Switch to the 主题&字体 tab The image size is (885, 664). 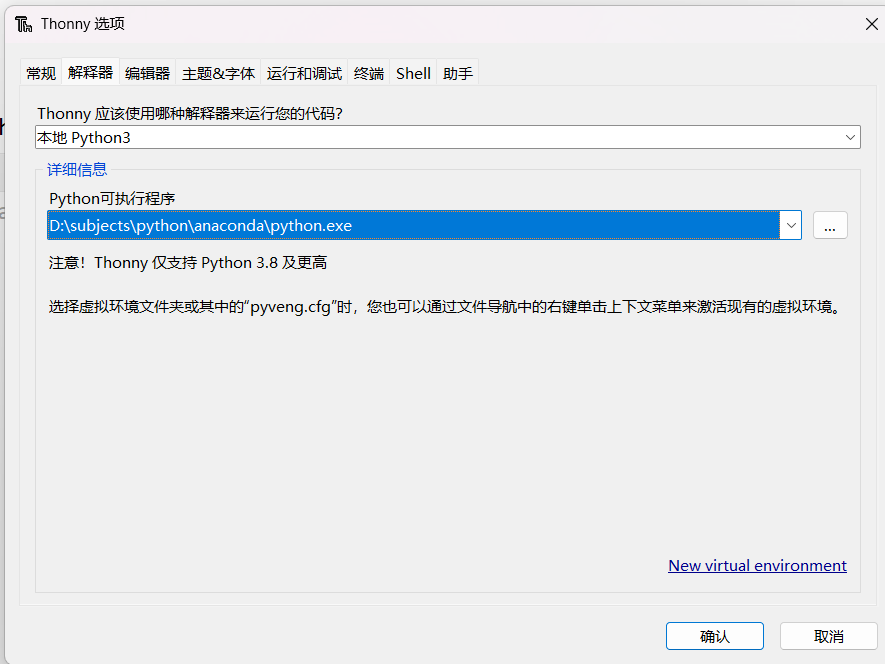tap(218, 73)
